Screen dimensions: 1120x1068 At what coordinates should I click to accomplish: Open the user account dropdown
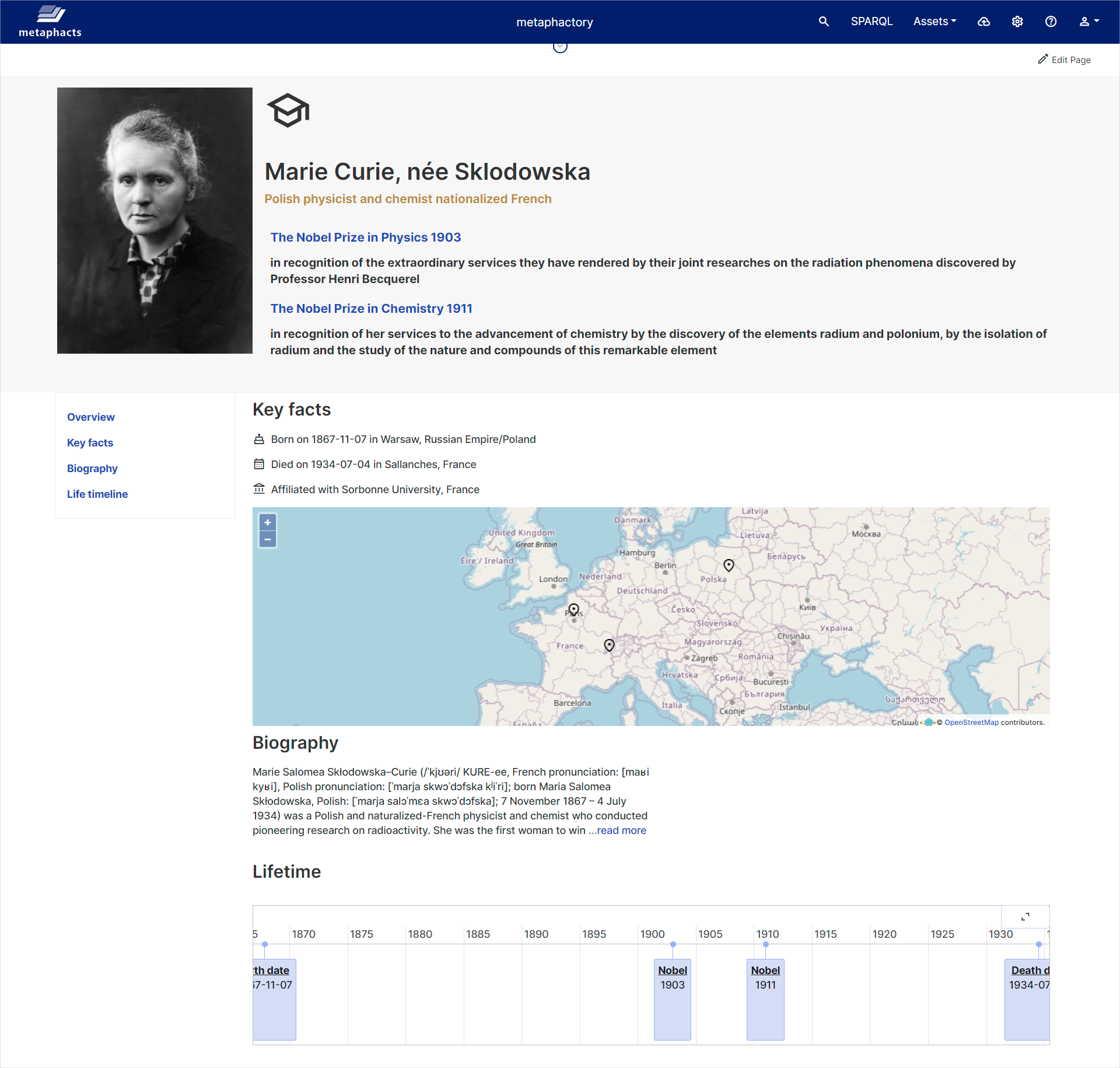(1088, 22)
